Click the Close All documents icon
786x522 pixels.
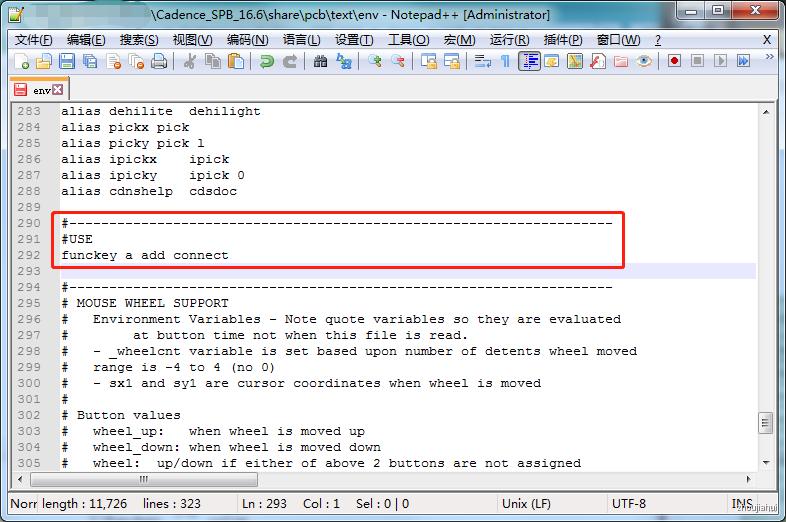click(x=136, y=61)
